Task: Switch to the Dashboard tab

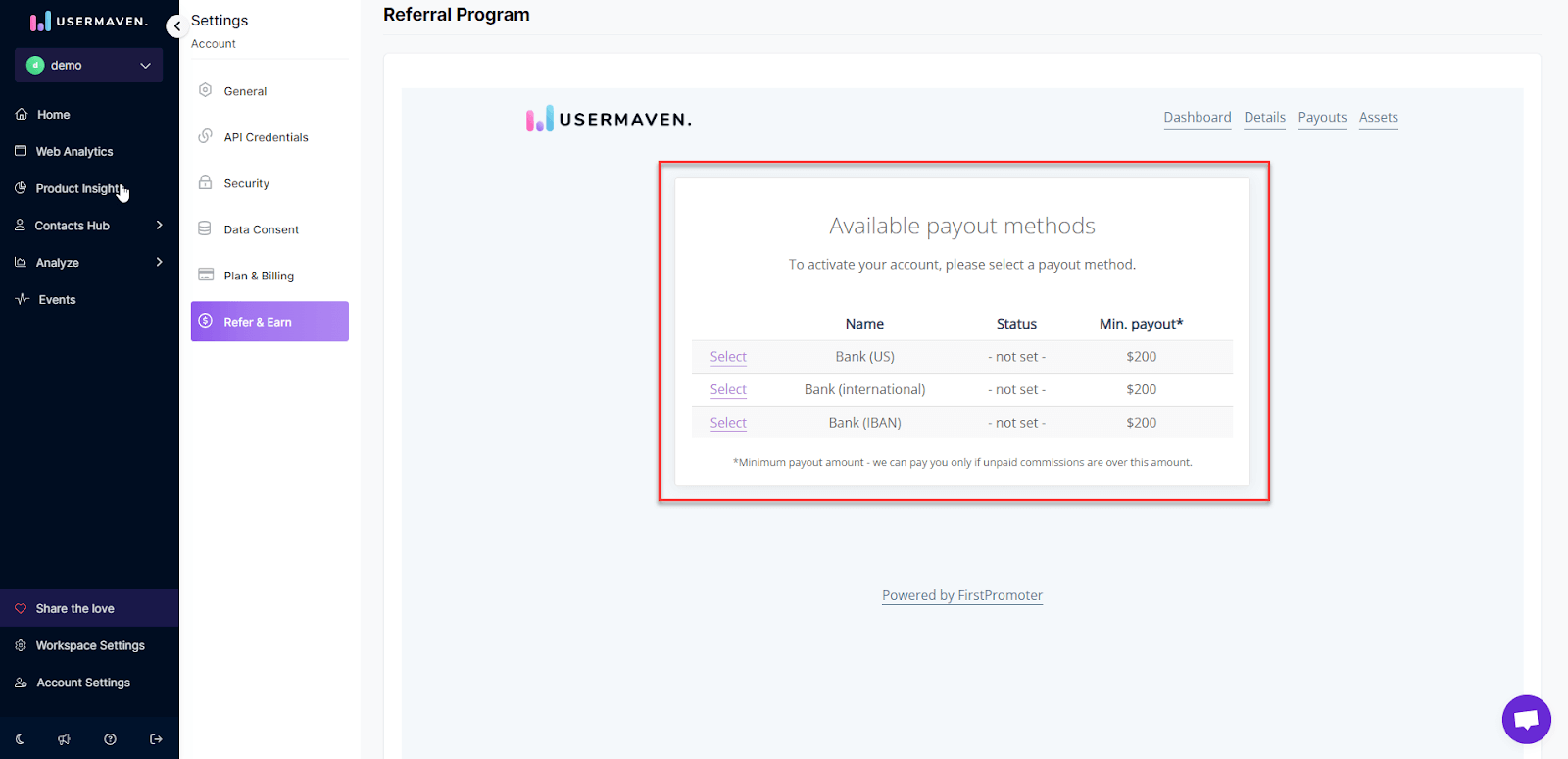Action: [x=1197, y=118]
